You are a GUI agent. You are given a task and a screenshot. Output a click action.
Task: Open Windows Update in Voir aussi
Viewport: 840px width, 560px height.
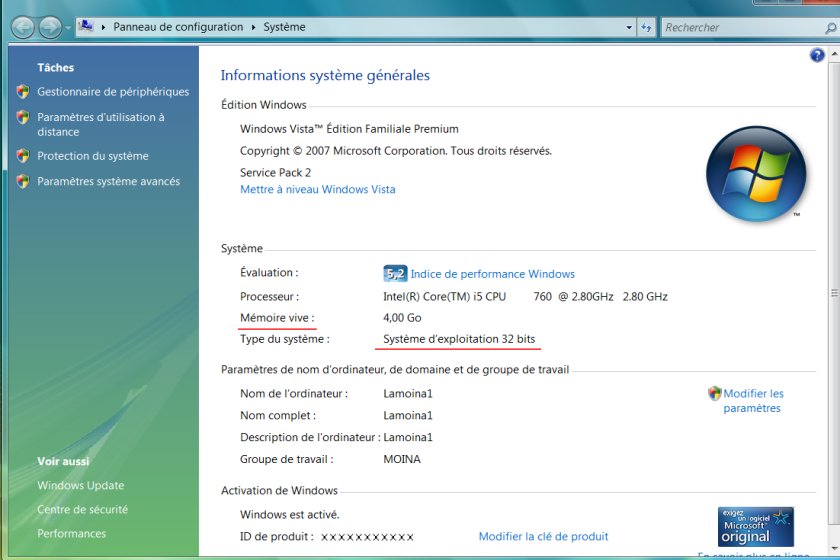[81, 486]
